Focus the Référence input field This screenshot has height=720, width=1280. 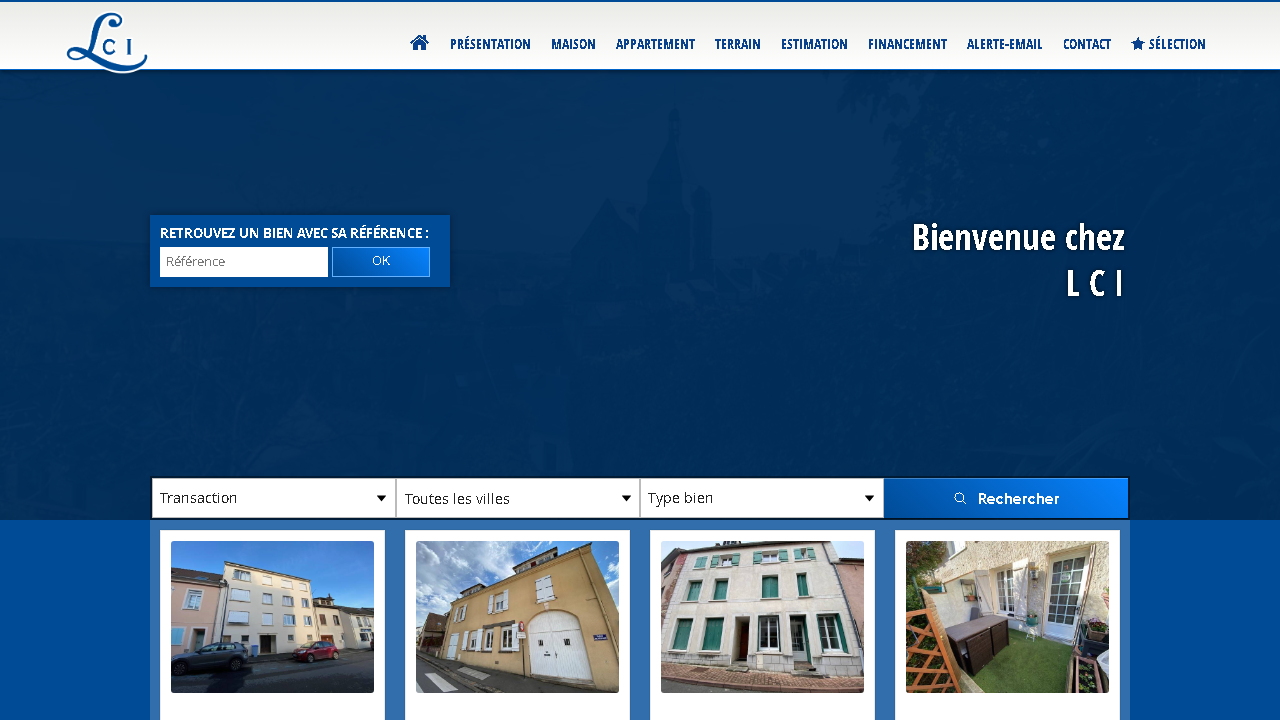pyautogui.click(x=244, y=262)
